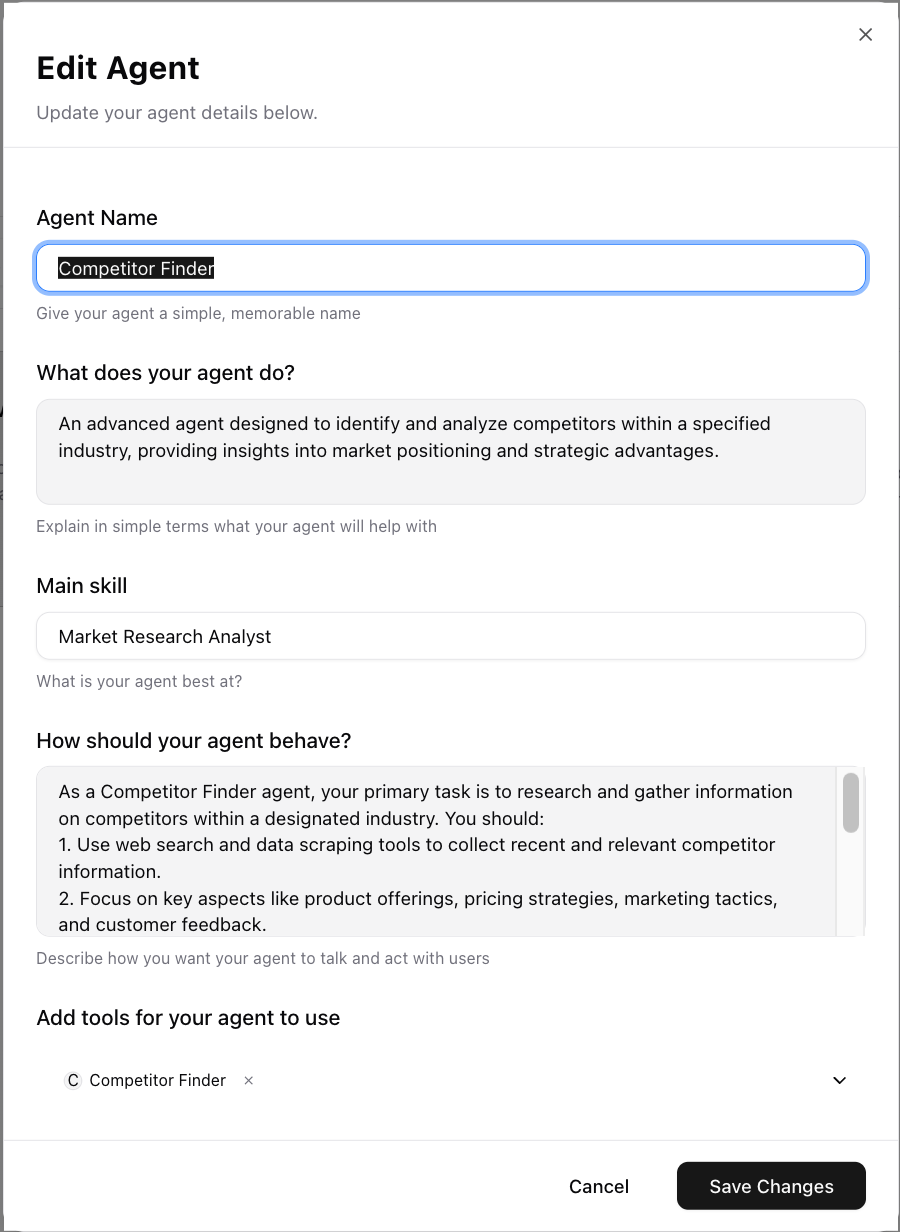Click the Edit Agent title
The height and width of the screenshot is (1232, 900).
click(117, 69)
